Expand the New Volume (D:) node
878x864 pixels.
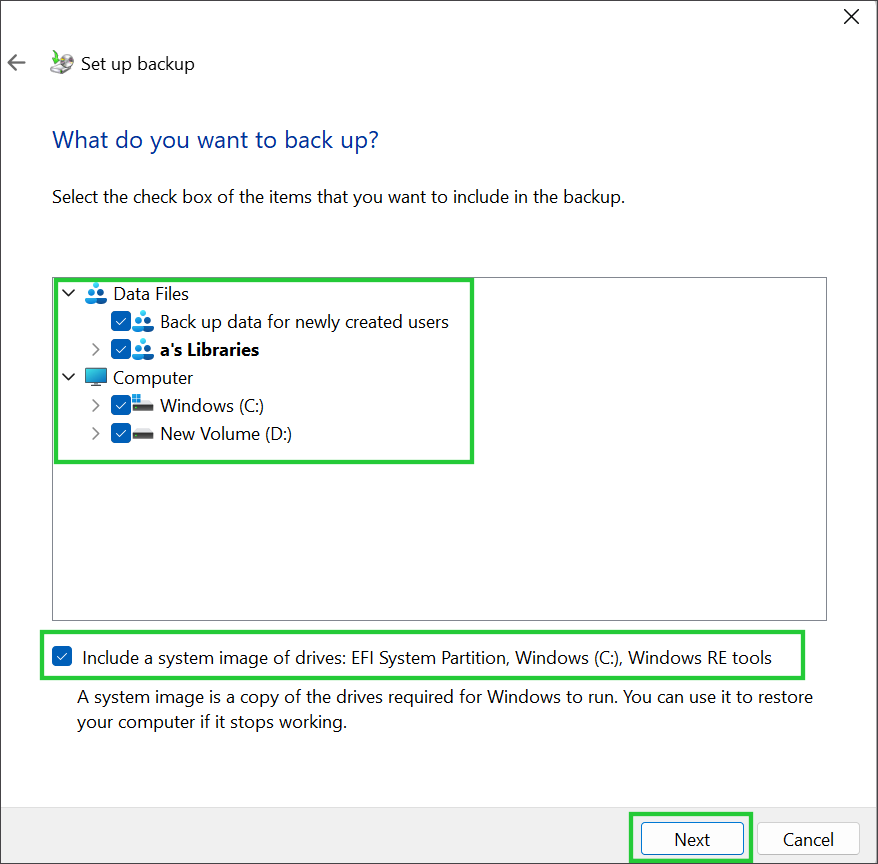pos(95,433)
